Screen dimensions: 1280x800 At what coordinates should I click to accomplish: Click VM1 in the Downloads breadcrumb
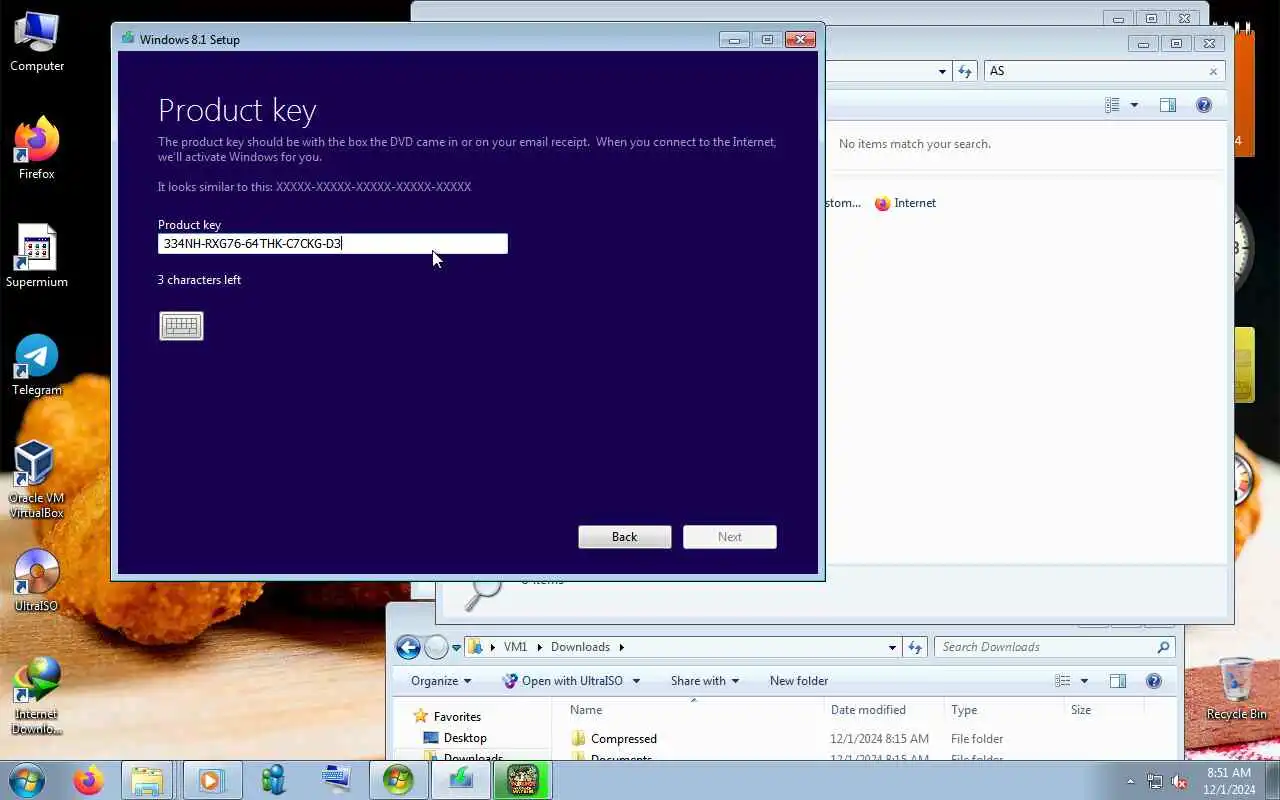515,647
